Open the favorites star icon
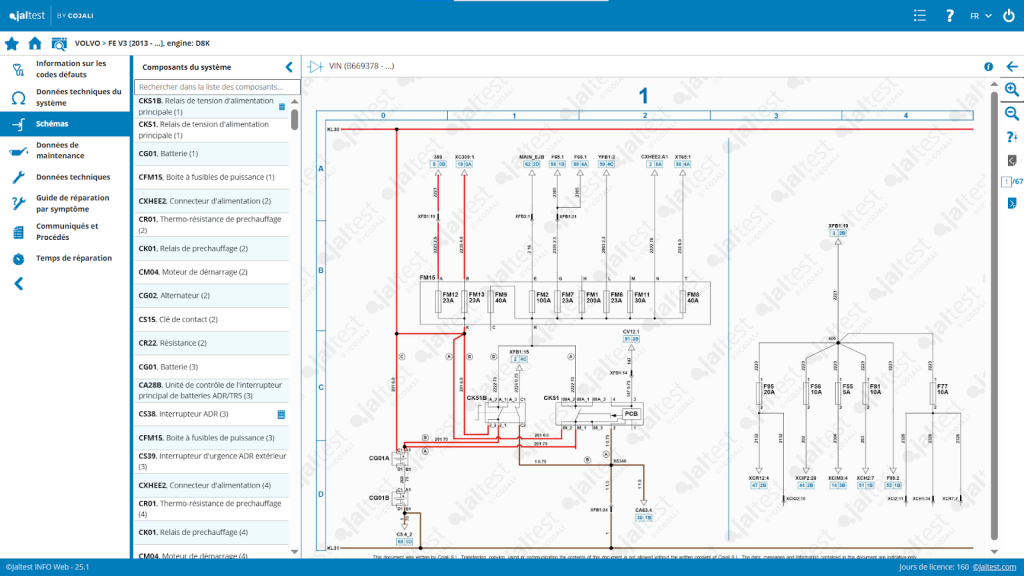Screen dimensions: 1024x576 click(x=12, y=43)
